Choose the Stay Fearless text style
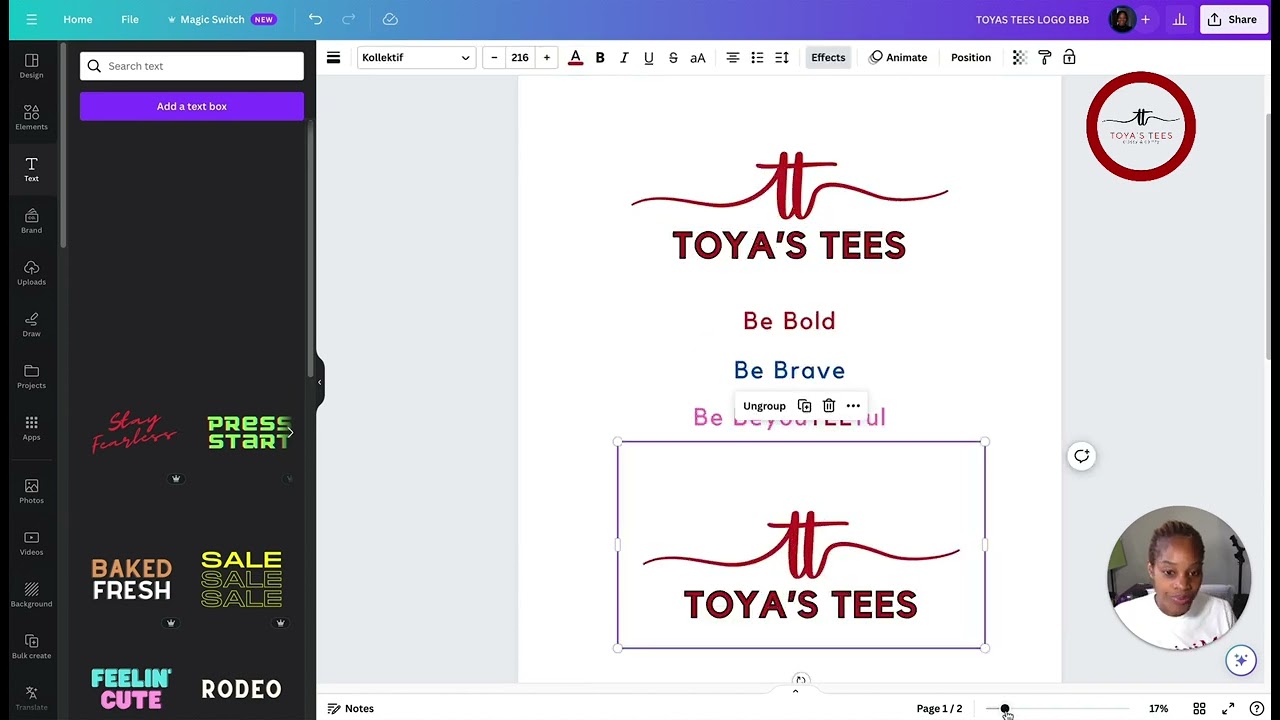The width and height of the screenshot is (1280, 720). [134, 432]
